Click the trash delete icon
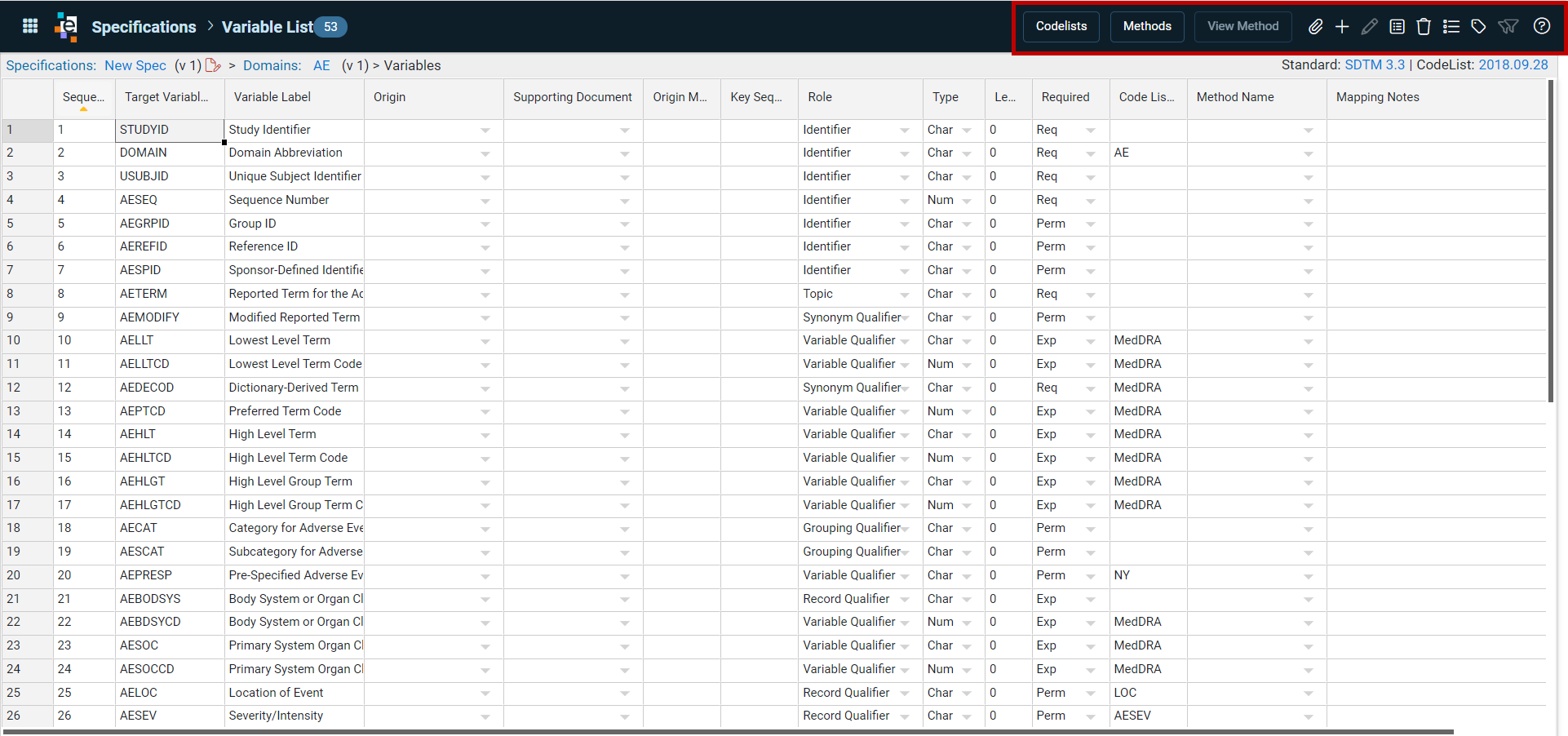1568x736 pixels. pos(1424,27)
